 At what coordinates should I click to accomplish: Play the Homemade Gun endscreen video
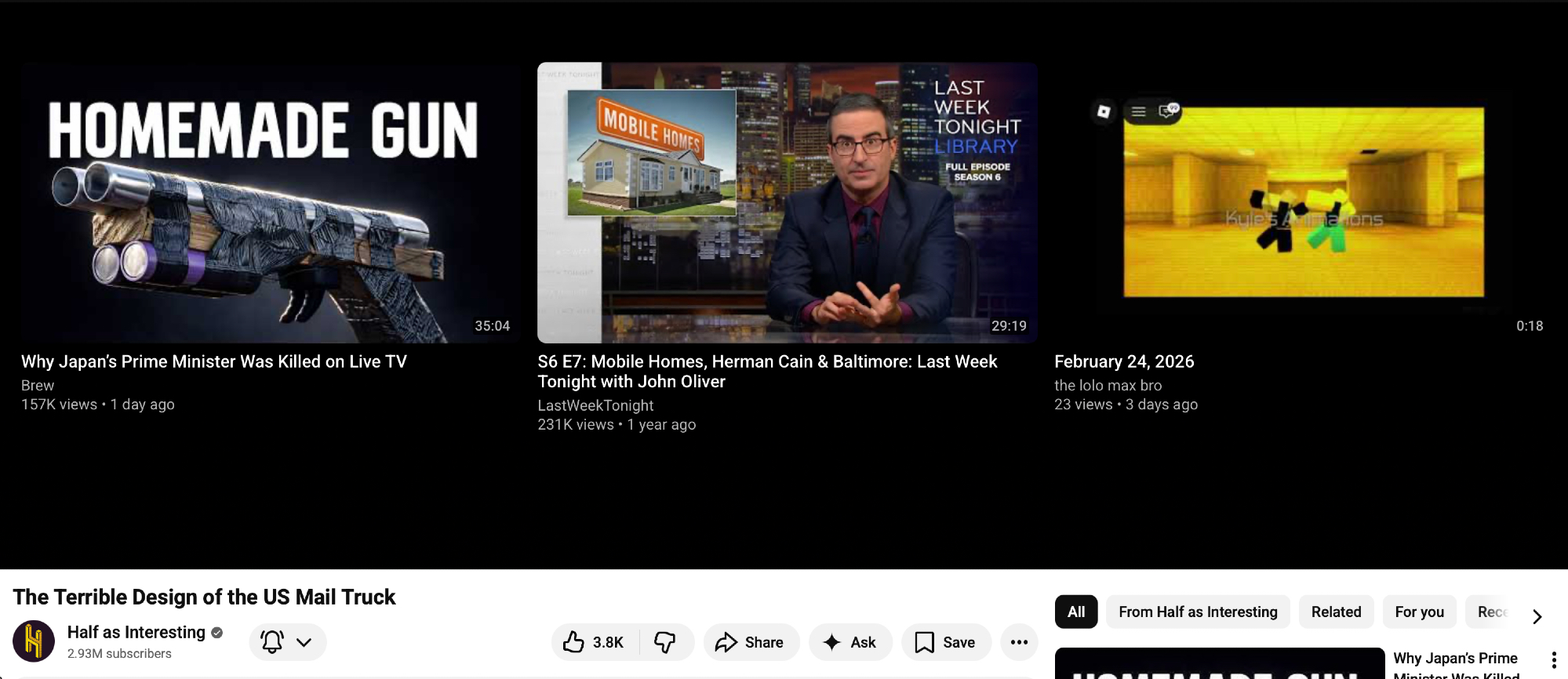tap(271, 202)
